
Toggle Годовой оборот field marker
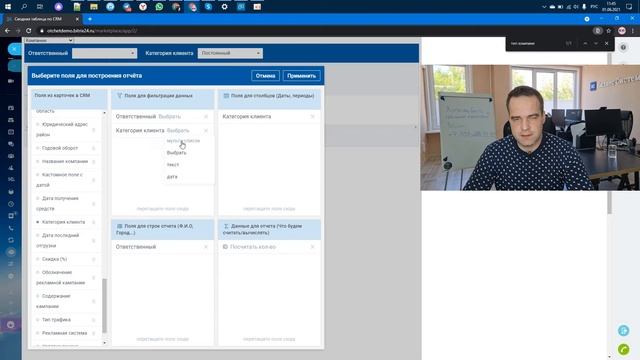tap(38, 148)
